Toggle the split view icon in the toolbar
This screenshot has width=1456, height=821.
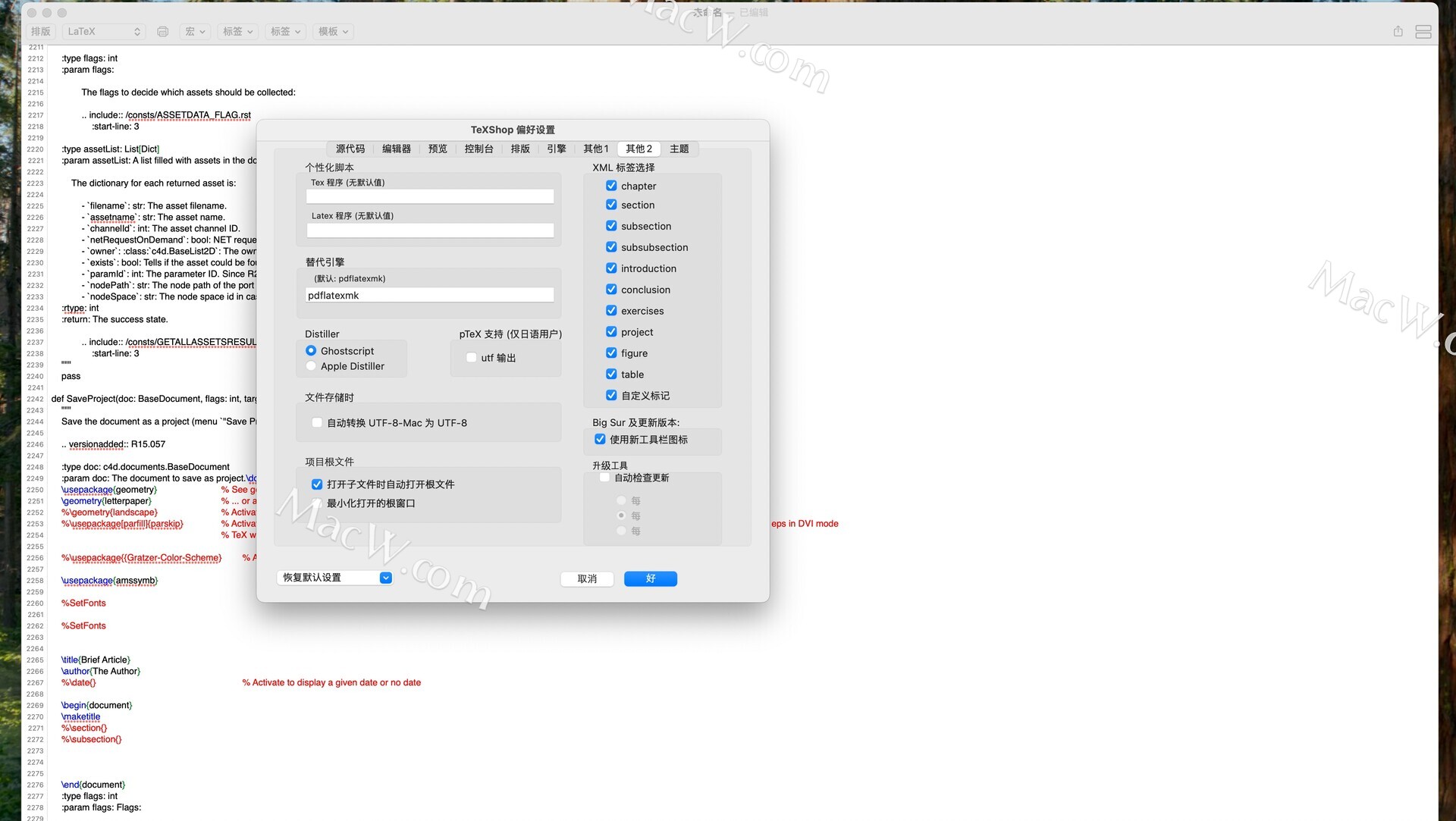(1423, 31)
